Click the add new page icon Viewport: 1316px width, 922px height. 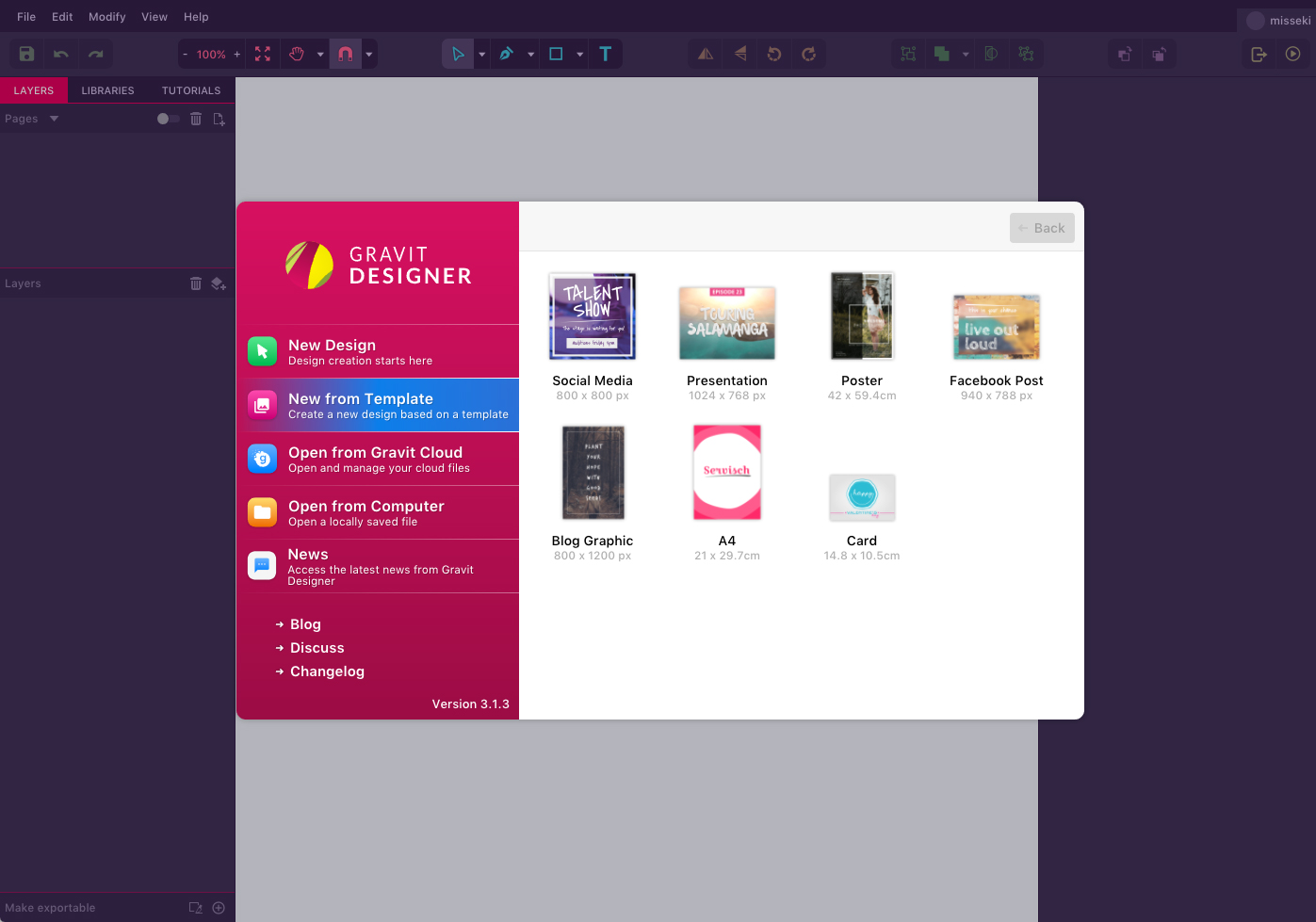pyautogui.click(x=219, y=119)
